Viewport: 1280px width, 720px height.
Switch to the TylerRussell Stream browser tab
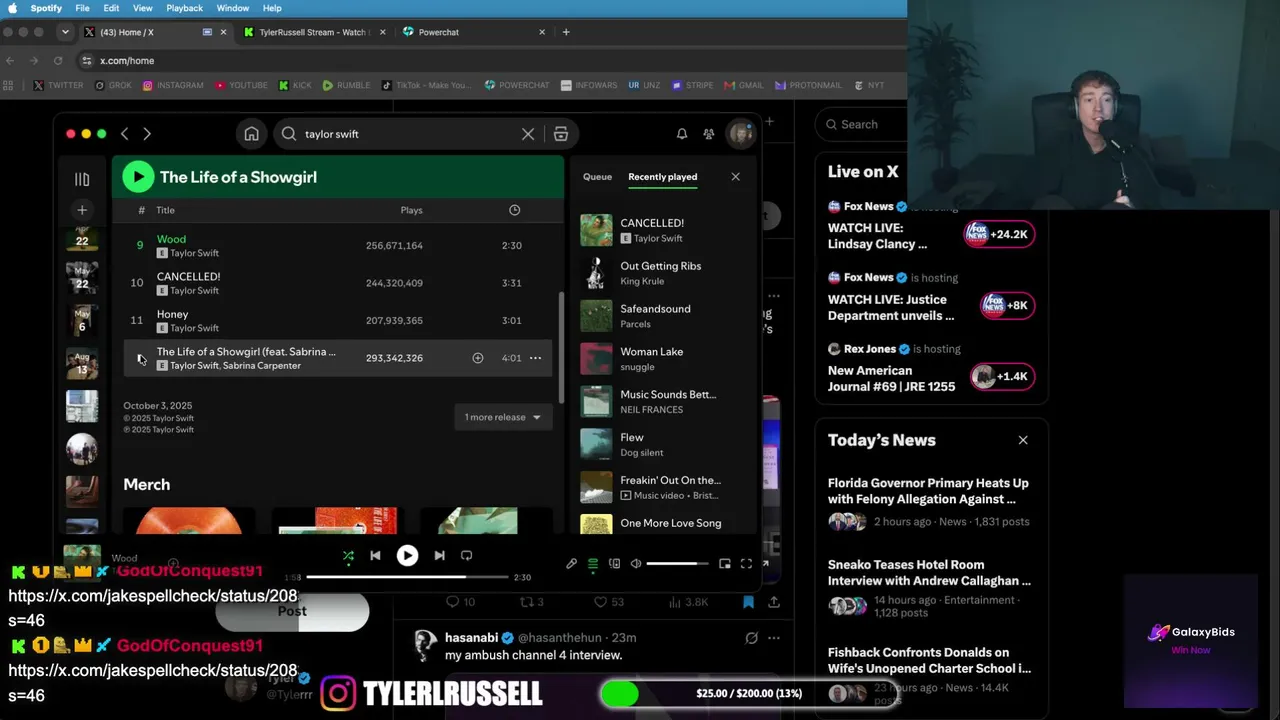(313, 32)
